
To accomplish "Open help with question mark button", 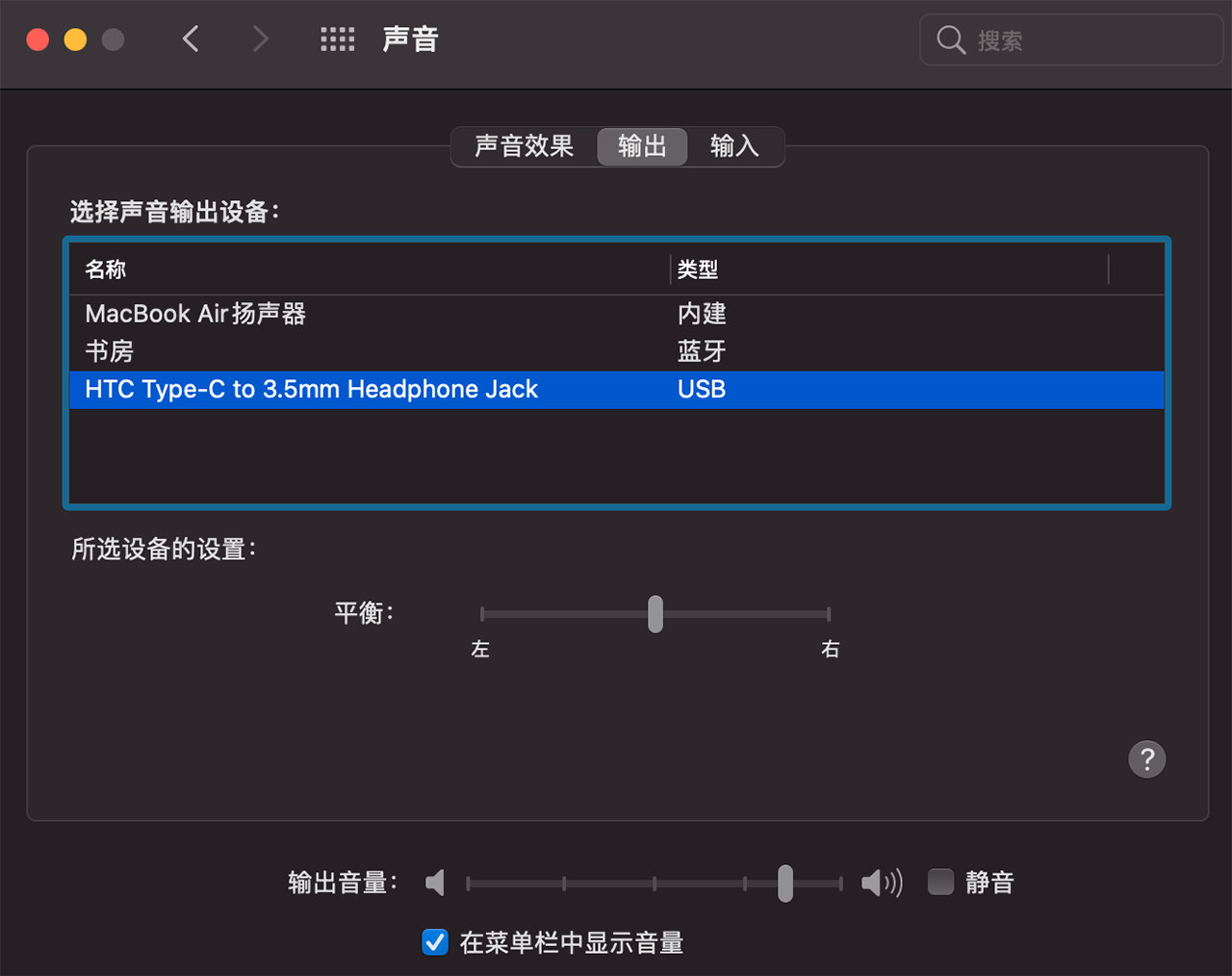I will coord(1146,759).
